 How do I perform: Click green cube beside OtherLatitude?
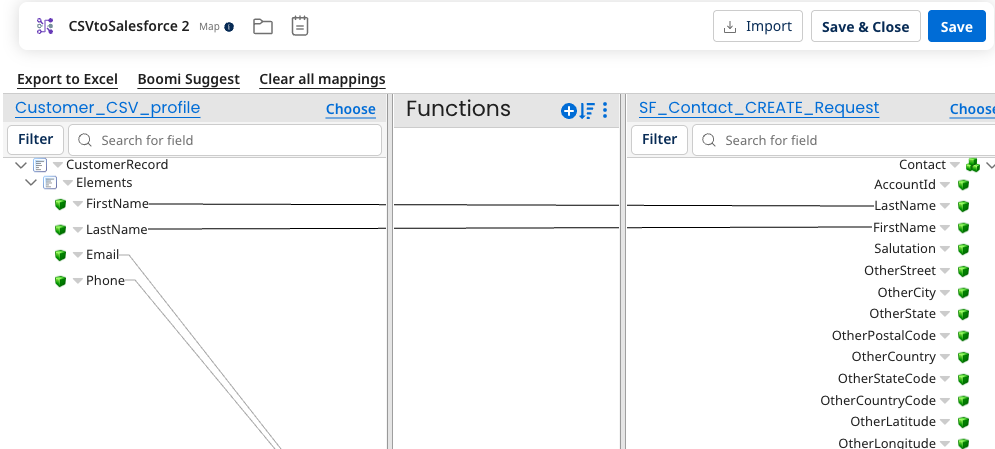coord(963,422)
